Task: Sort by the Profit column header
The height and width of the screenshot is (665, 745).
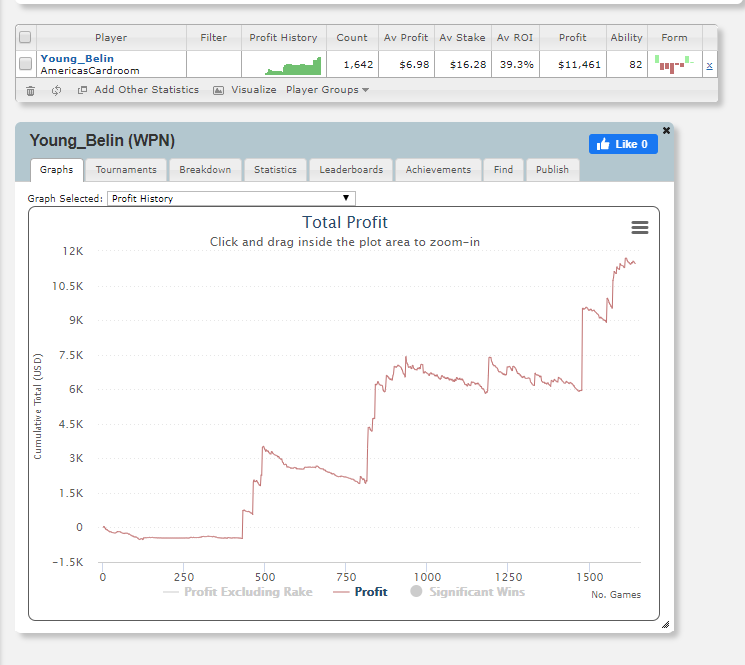Action: click(573, 38)
